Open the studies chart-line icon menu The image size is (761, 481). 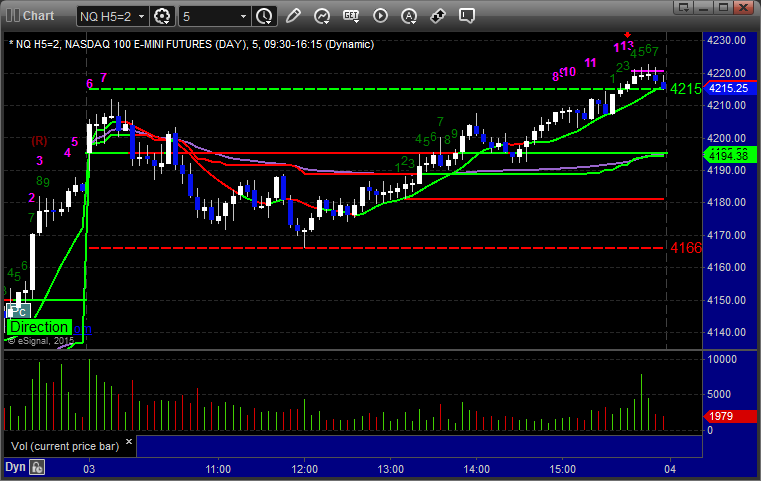click(322, 16)
